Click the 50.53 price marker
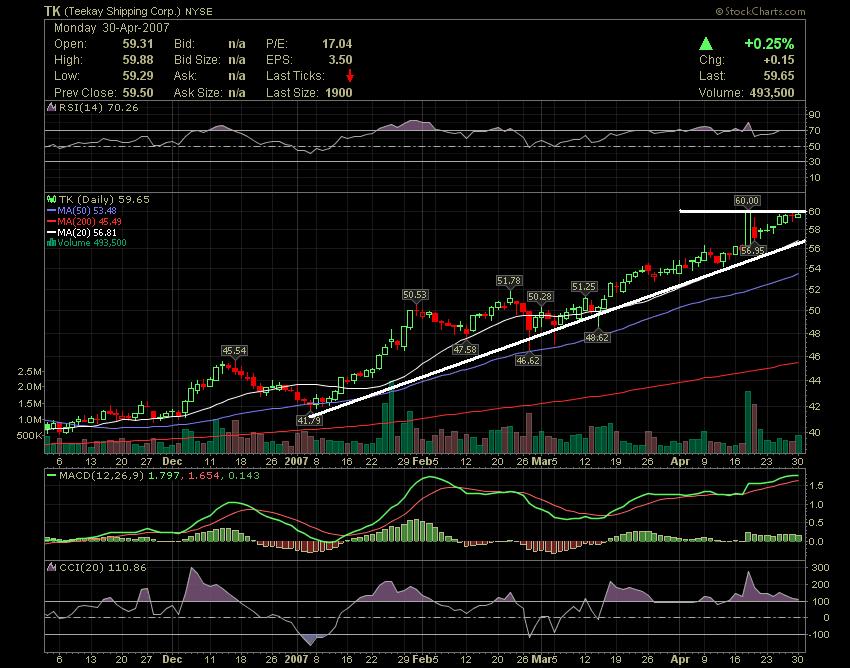850x668 pixels. pyautogui.click(x=415, y=294)
